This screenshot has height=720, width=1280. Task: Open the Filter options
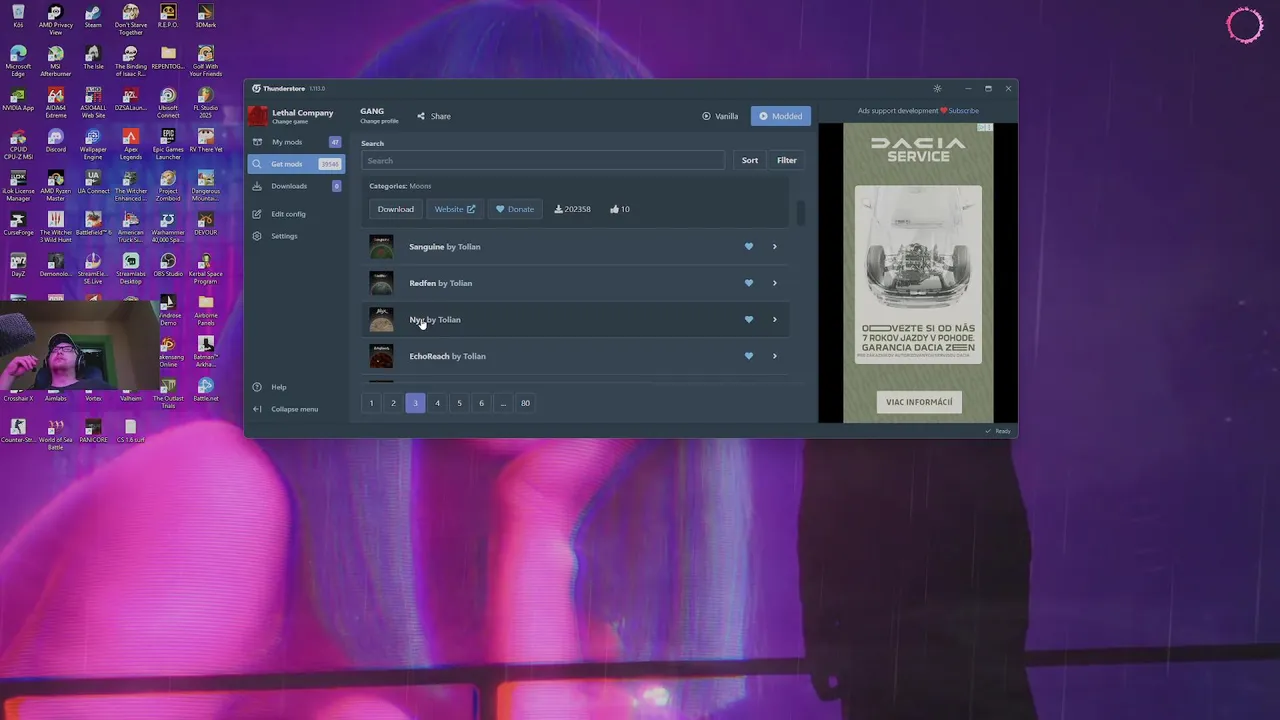[787, 160]
